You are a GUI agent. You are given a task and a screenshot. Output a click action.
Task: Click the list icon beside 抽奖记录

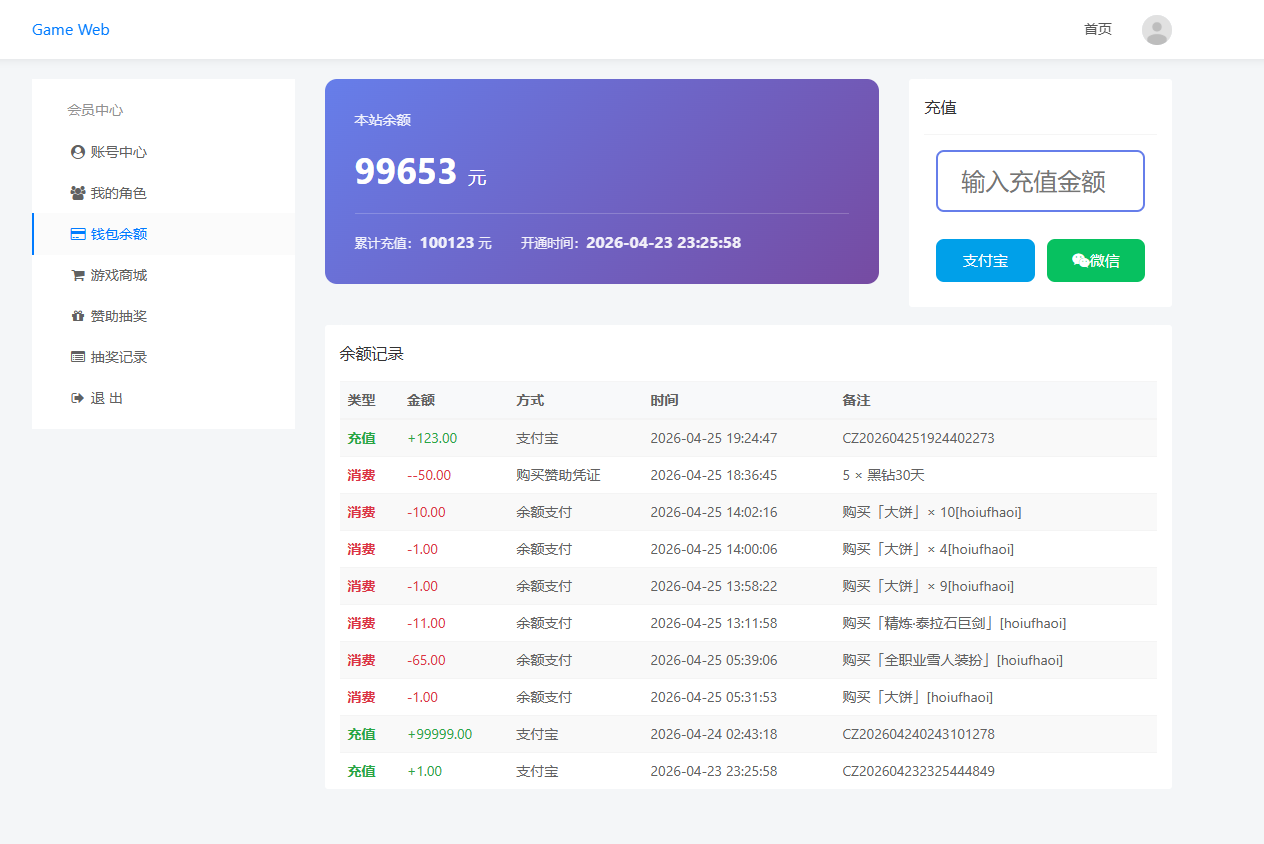click(78, 357)
